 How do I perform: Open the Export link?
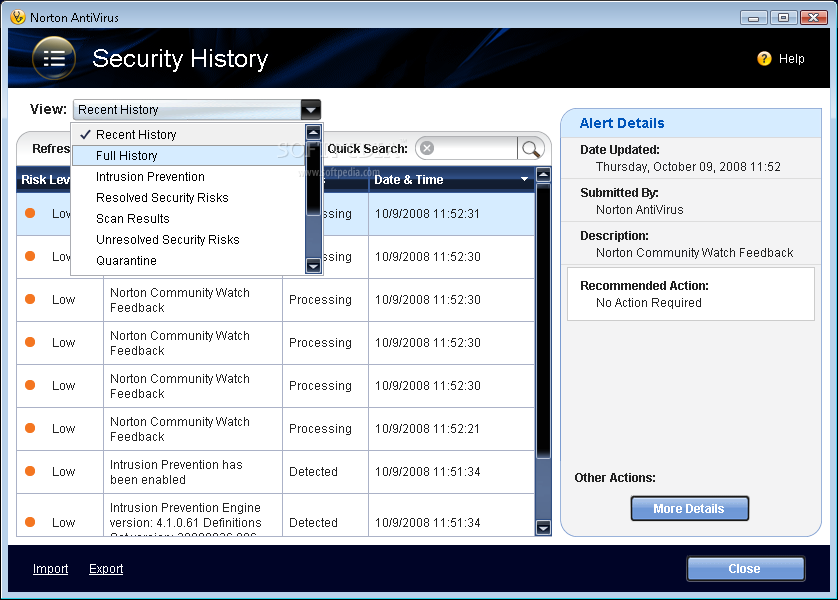pyautogui.click(x=106, y=568)
